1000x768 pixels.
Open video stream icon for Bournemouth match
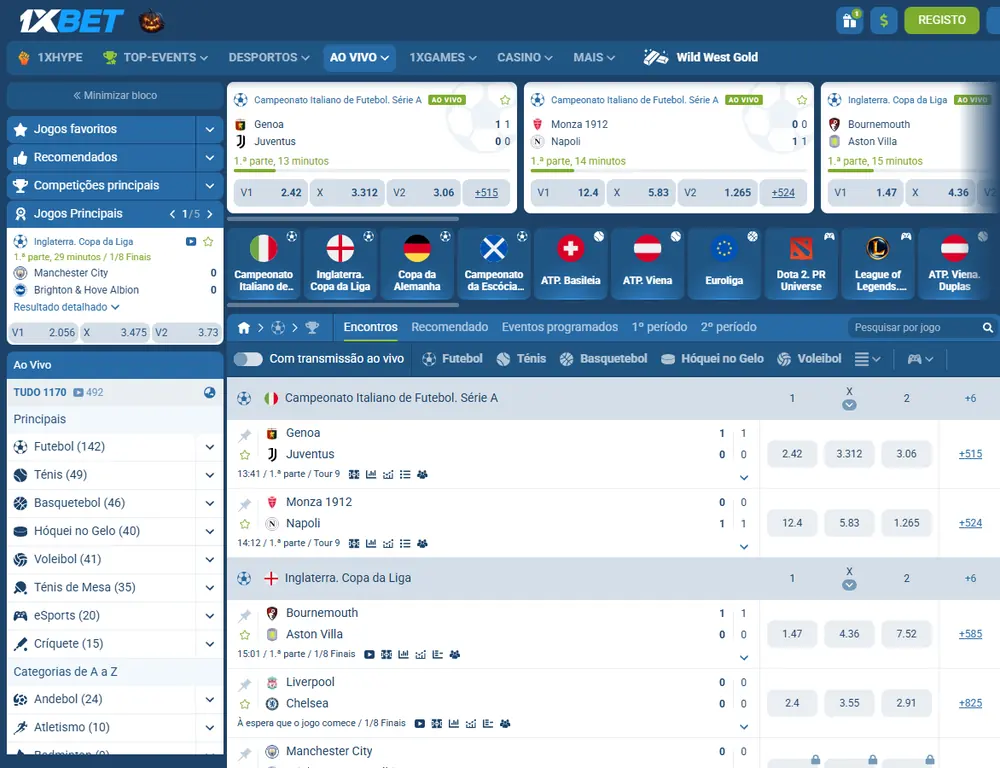point(369,654)
